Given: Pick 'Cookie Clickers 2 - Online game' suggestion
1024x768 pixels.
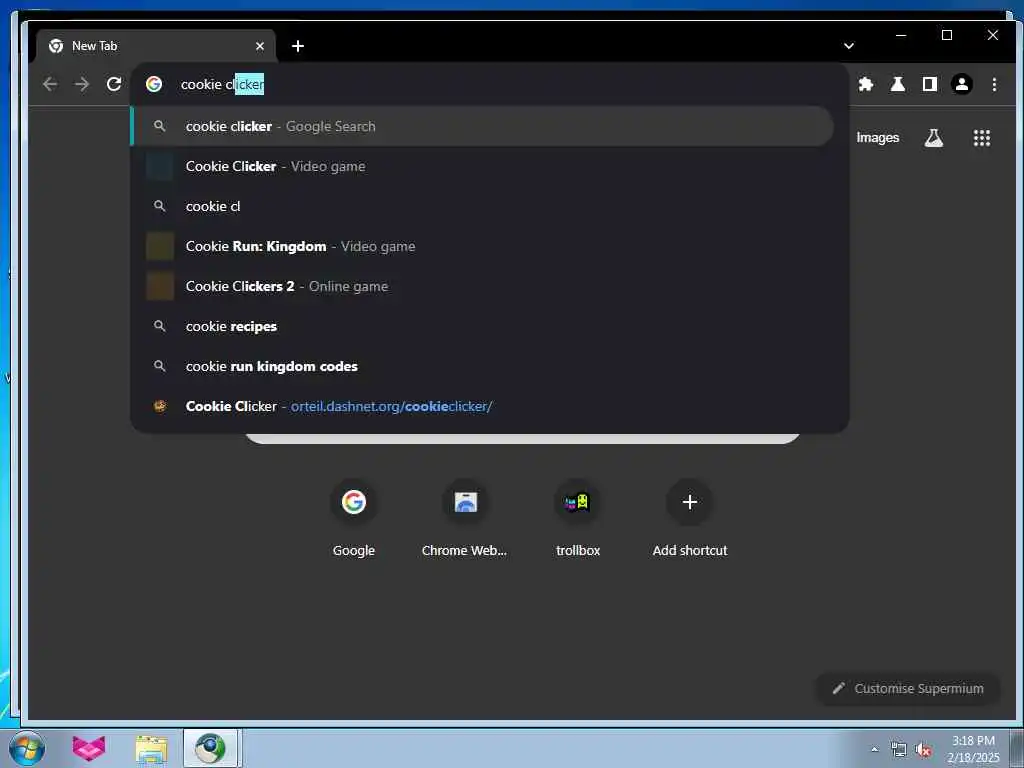Looking at the screenshot, I should 482,286.
